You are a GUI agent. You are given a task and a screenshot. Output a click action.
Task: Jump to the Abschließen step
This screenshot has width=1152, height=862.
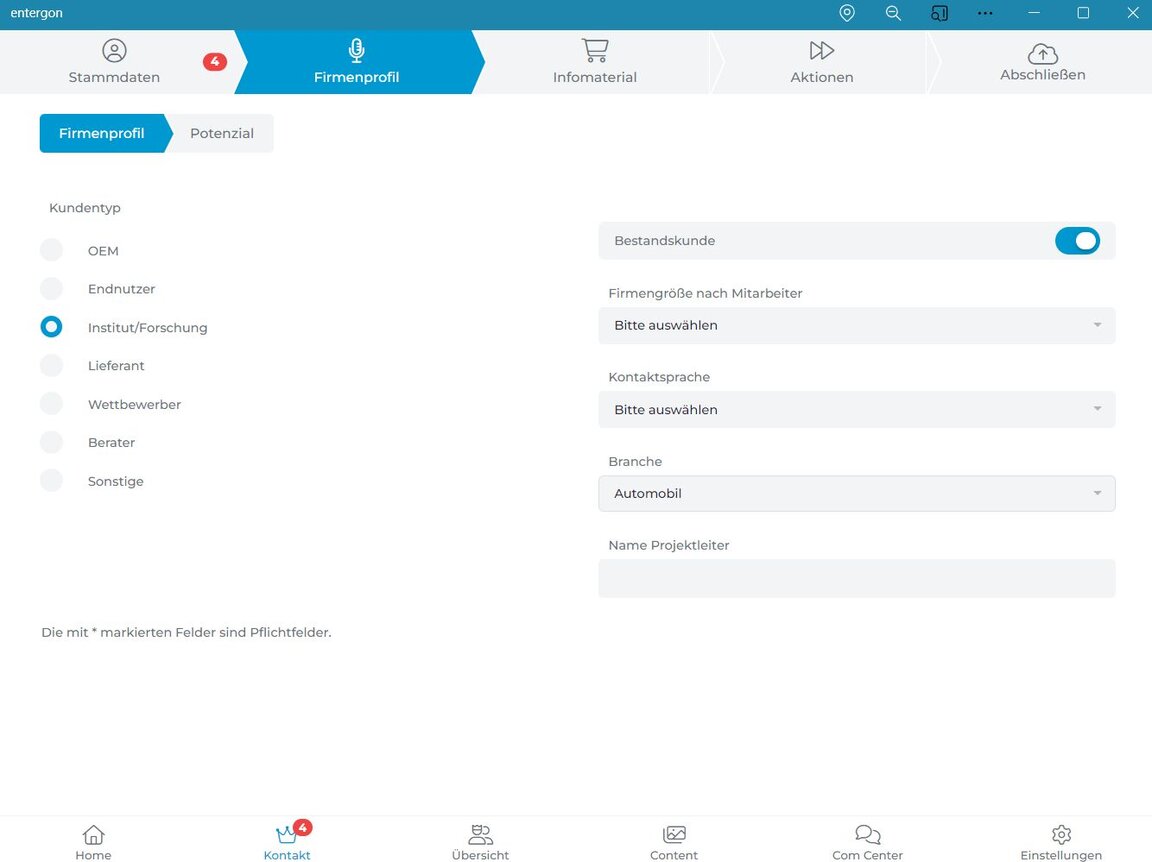point(1042,62)
